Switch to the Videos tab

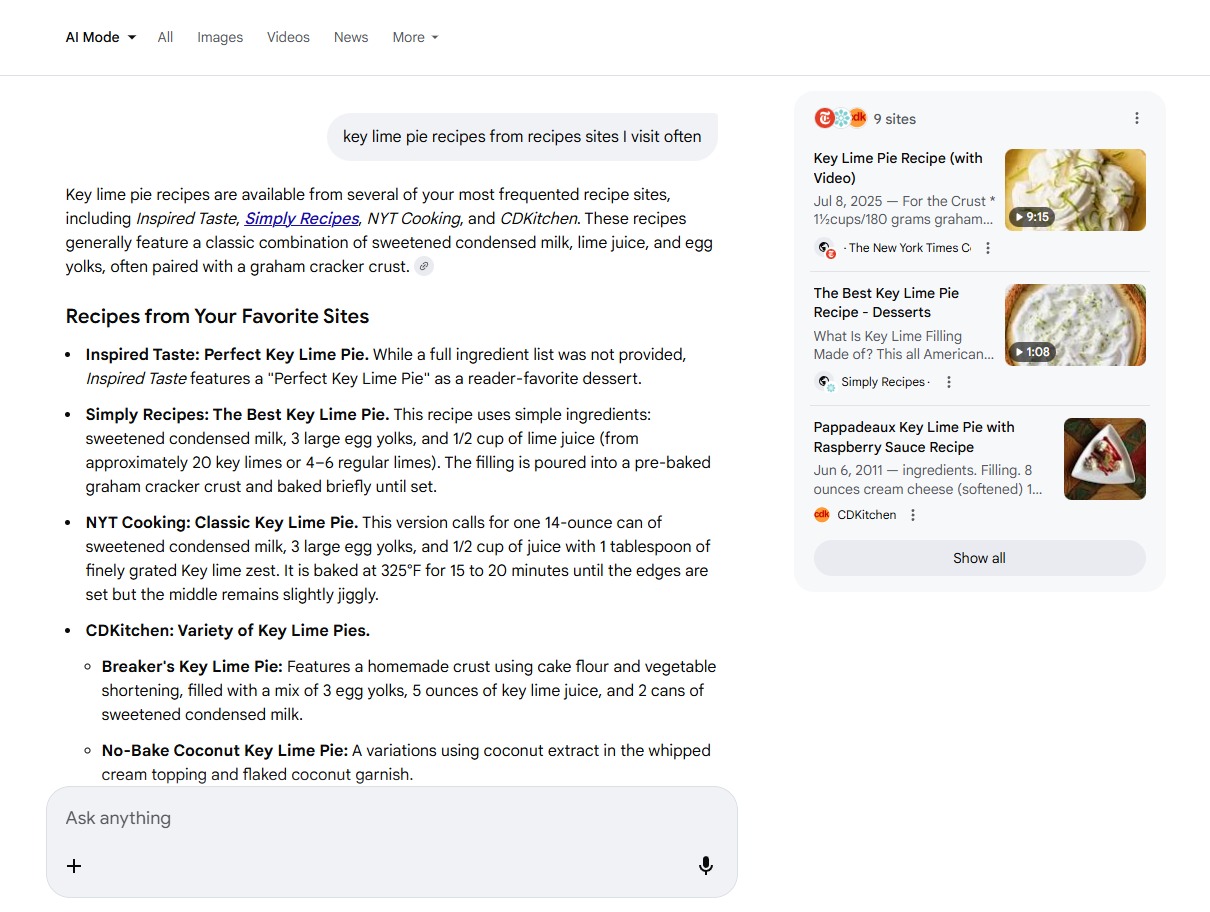point(288,37)
